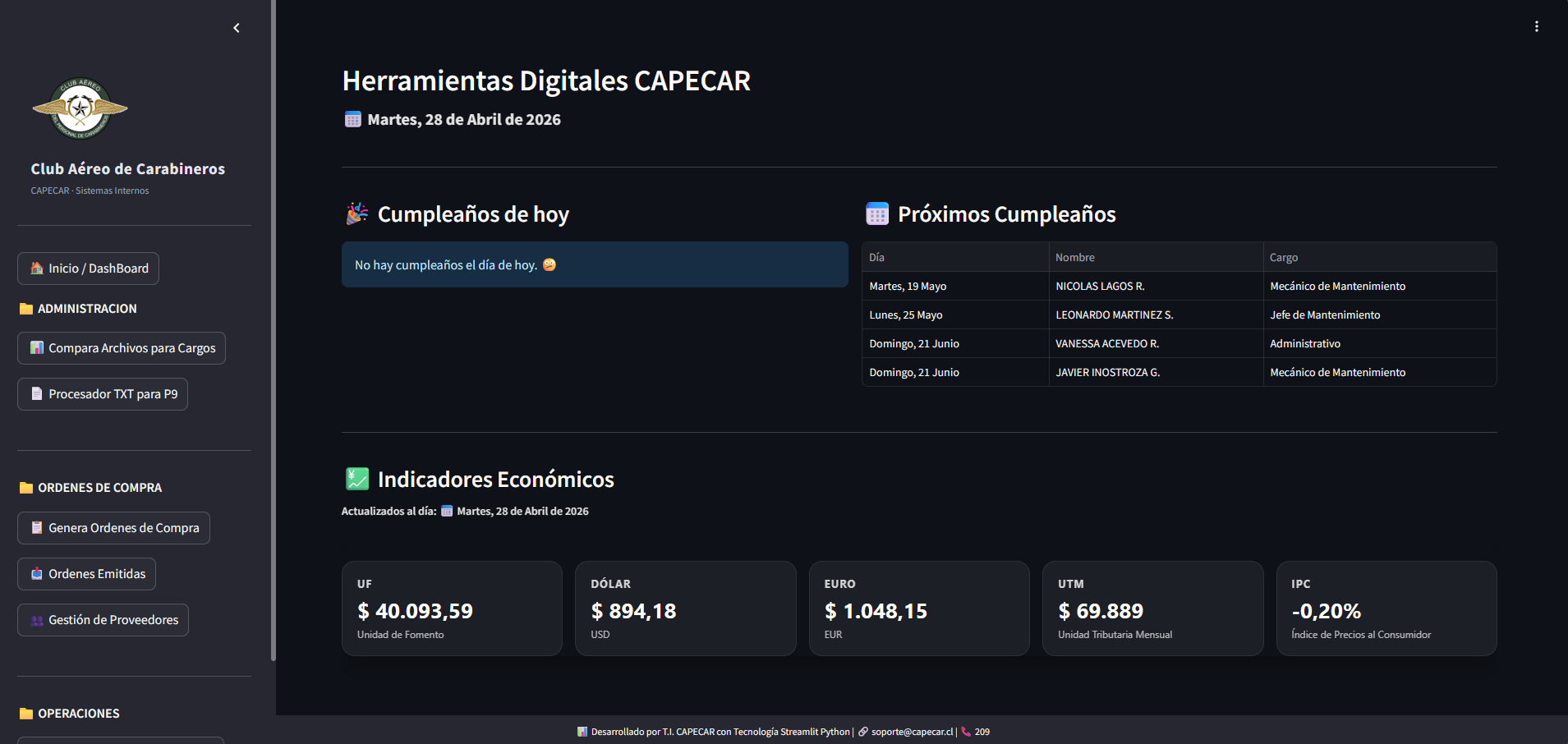Click the clipboard icon on Genera Ordenes de Compra

[36, 527]
